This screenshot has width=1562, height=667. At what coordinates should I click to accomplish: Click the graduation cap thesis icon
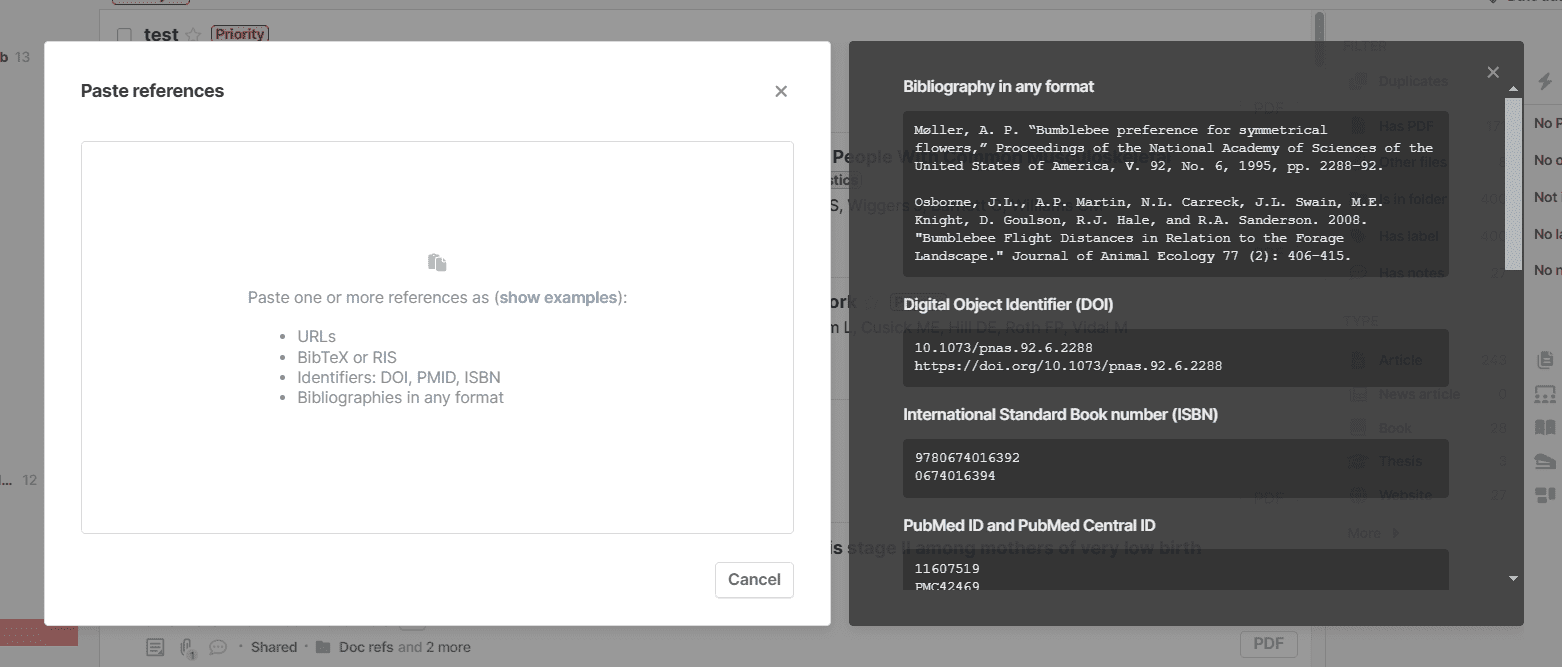(1545, 461)
